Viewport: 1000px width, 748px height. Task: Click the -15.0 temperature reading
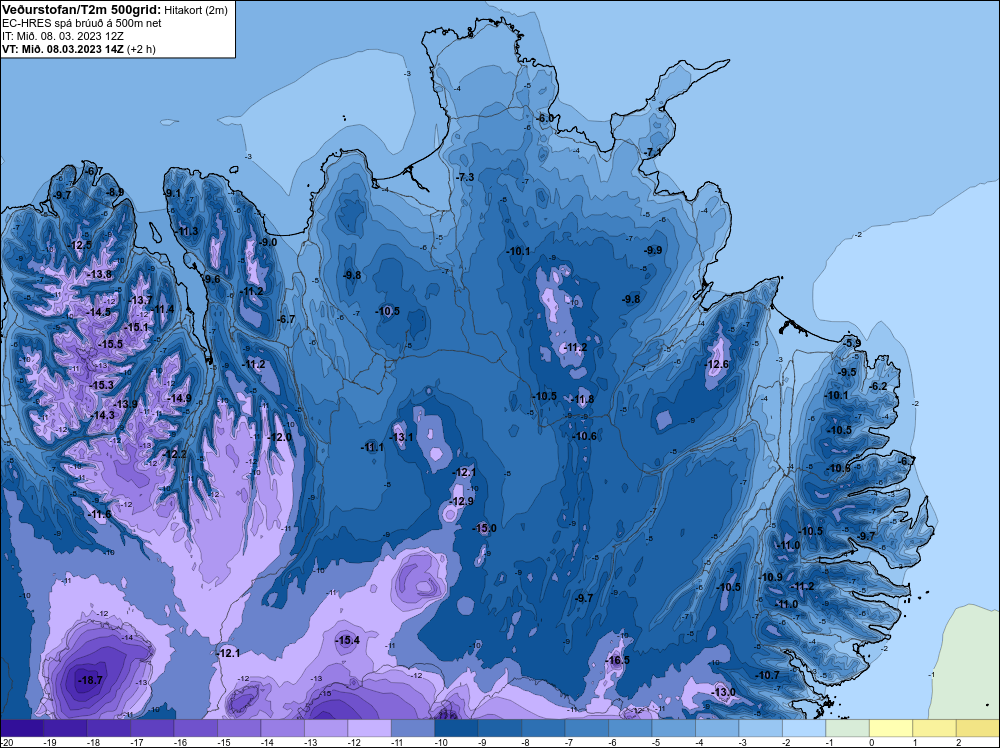point(484,528)
